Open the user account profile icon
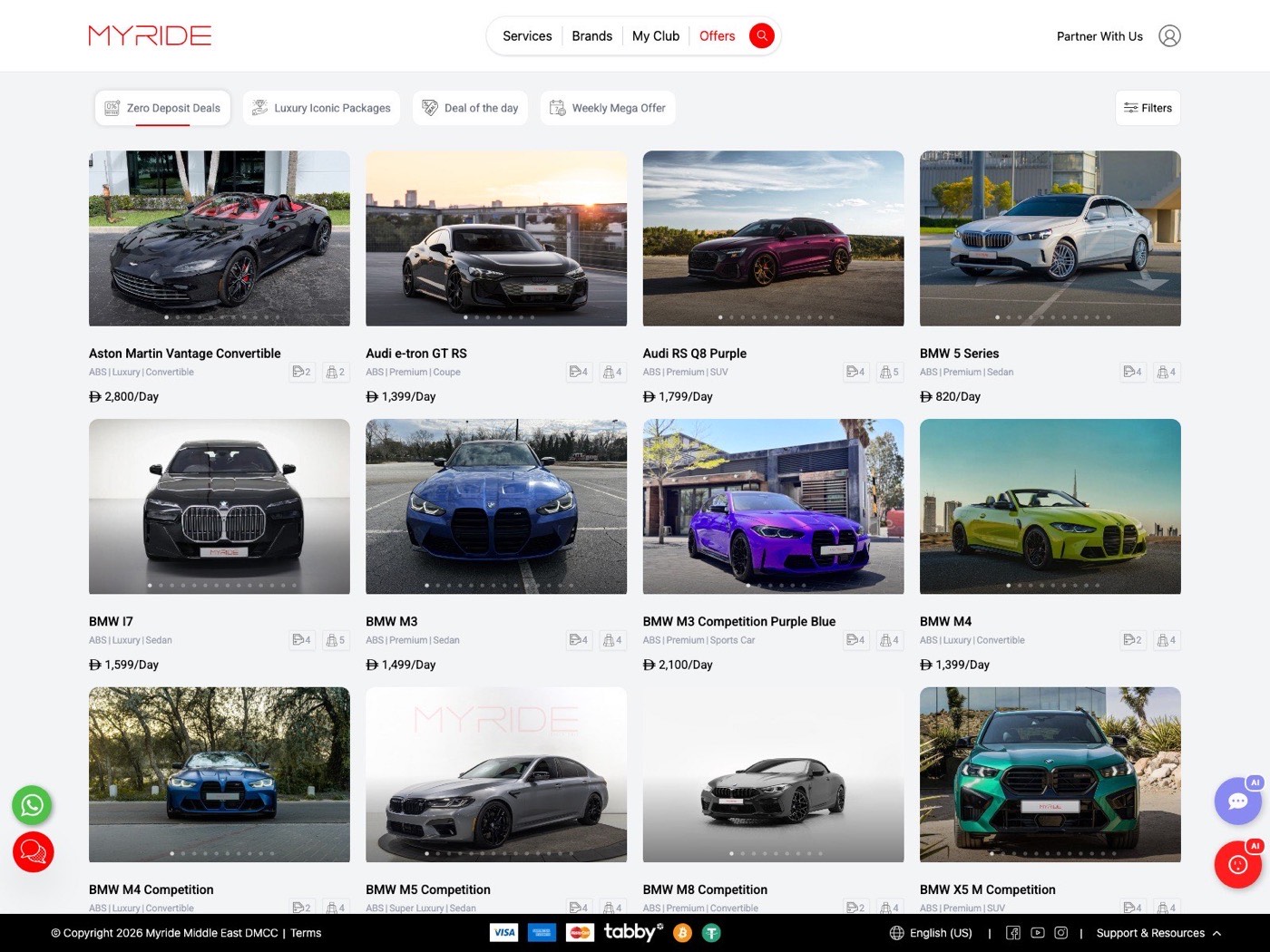This screenshot has width=1270, height=952. [1169, 36]
